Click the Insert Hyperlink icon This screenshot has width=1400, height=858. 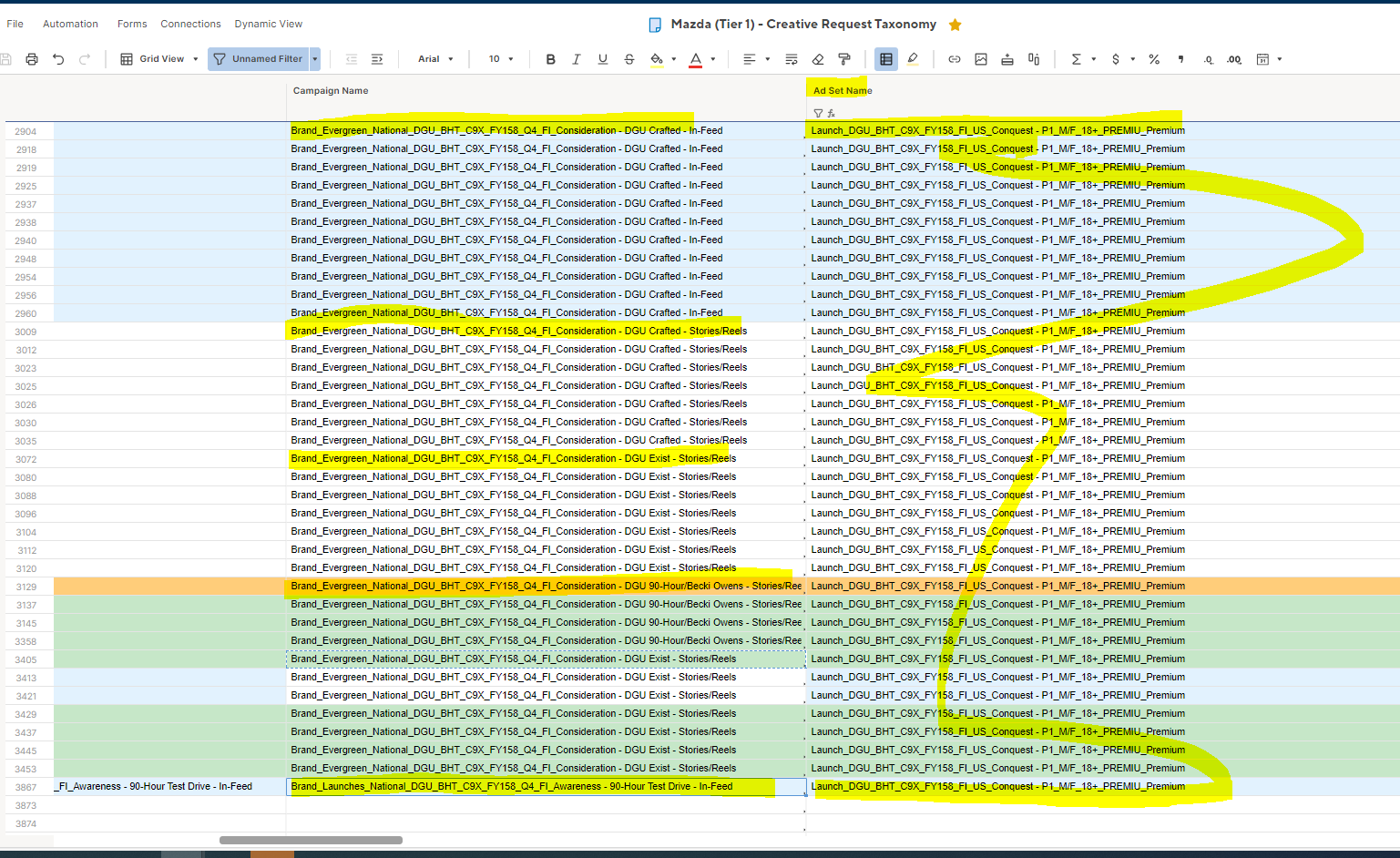[x=955, y=59]
